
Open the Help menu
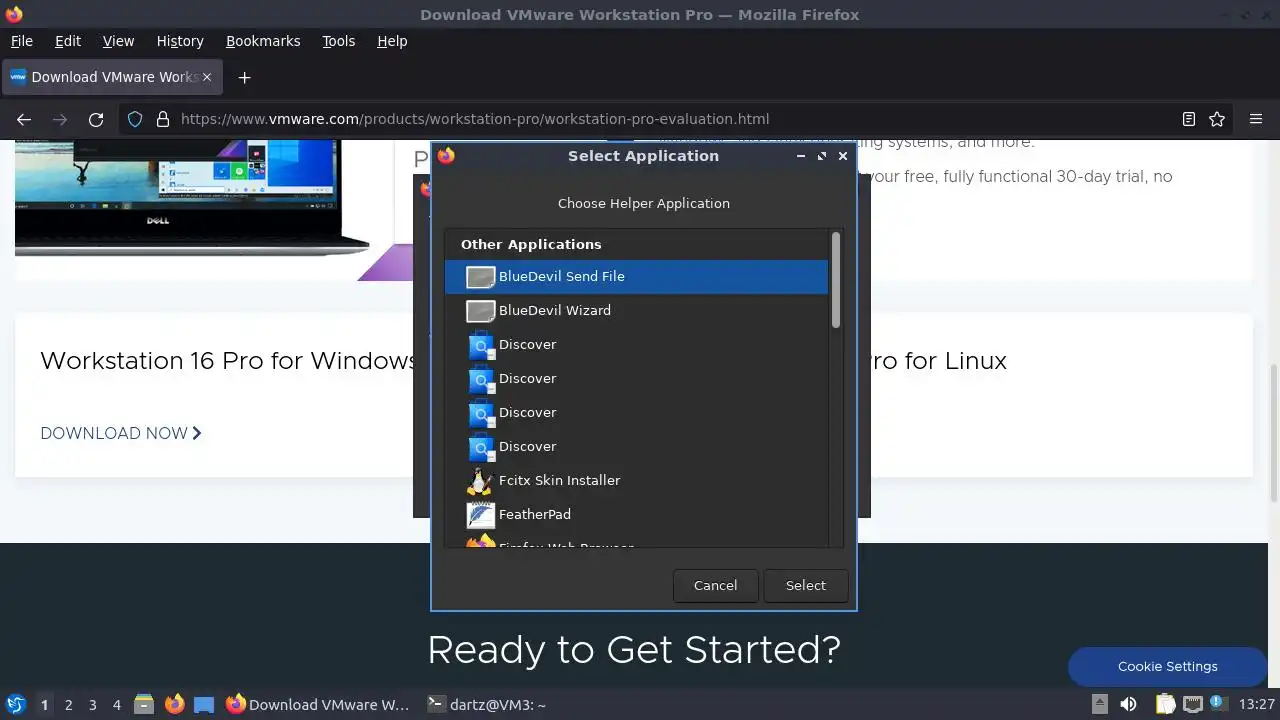(x=392, y=41)
